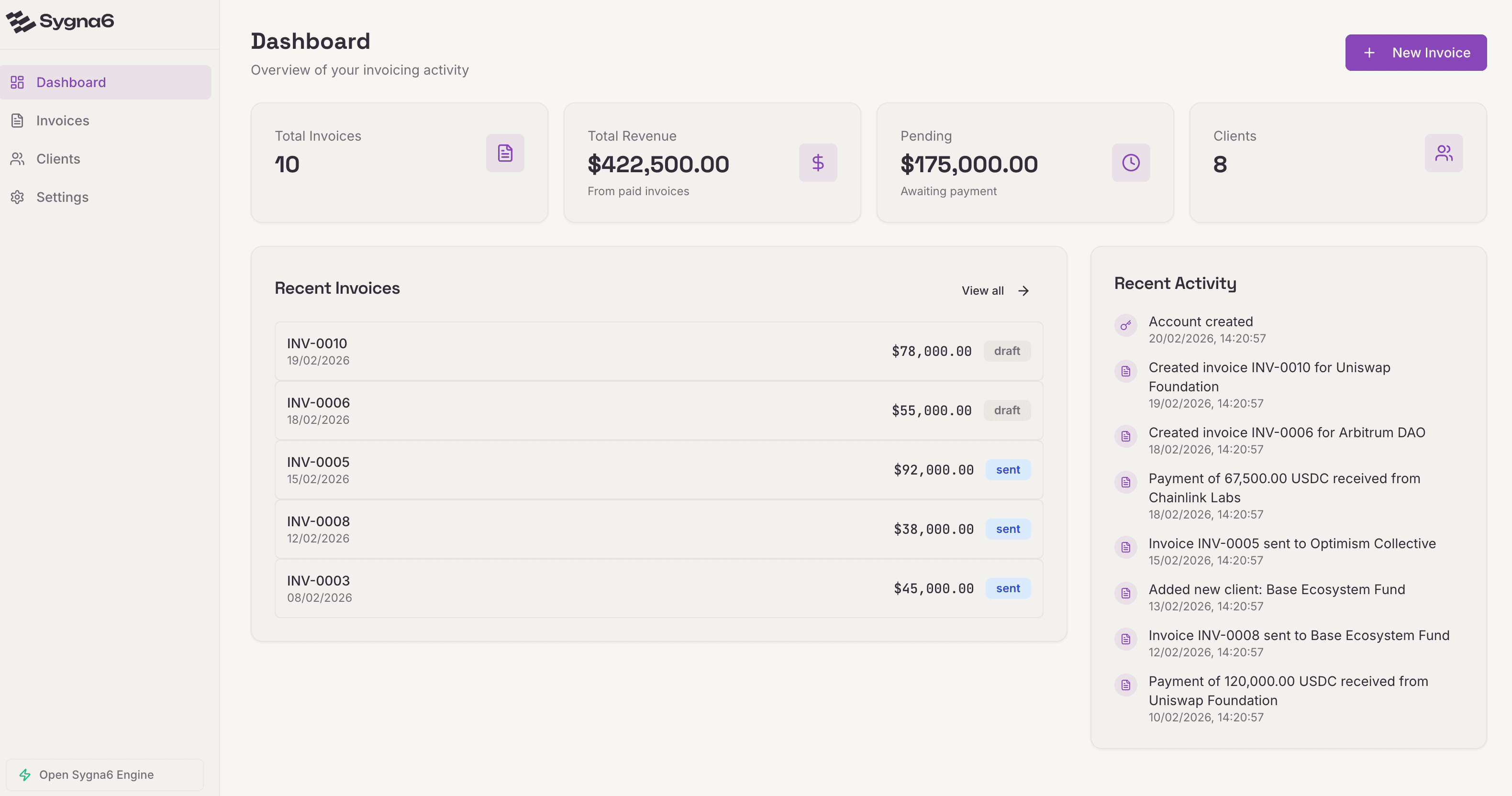Click the Sygna6 logo
Screen dimensions: 1512x796
pos(60,22)
